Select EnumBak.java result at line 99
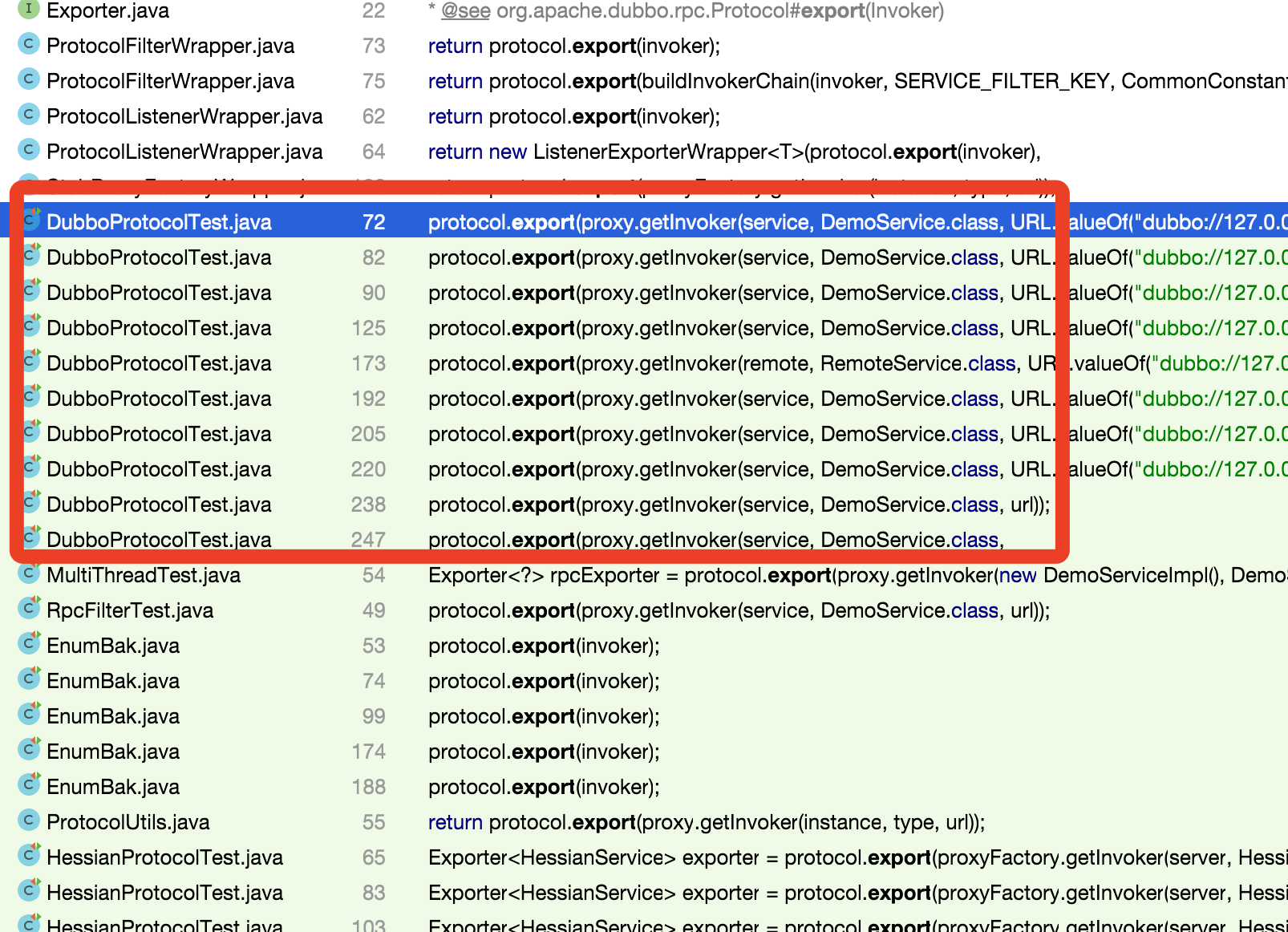The image size is (1288, 932). (644, 716)
